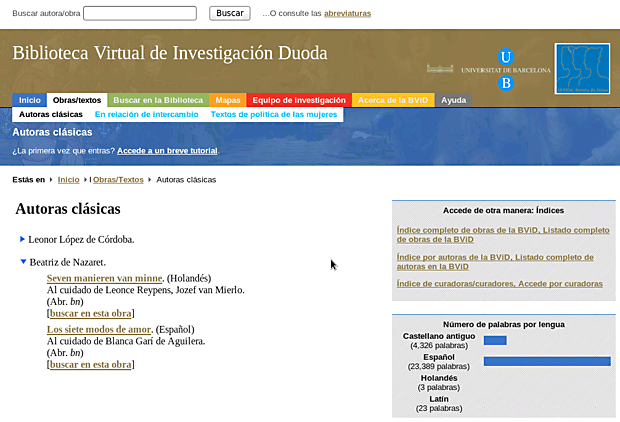The image size is (620, 422).
Task: Open Equipo de investigación tab
Action: click(299, 100)
